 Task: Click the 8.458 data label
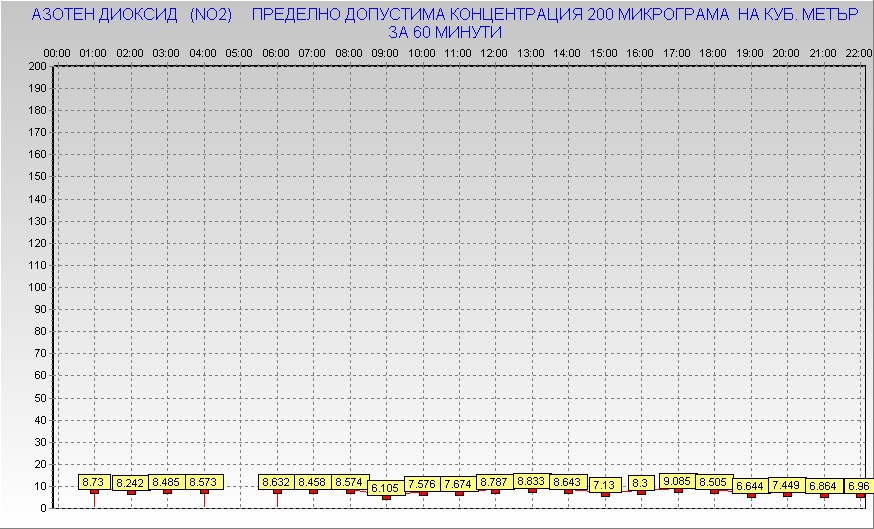[313, 482]
